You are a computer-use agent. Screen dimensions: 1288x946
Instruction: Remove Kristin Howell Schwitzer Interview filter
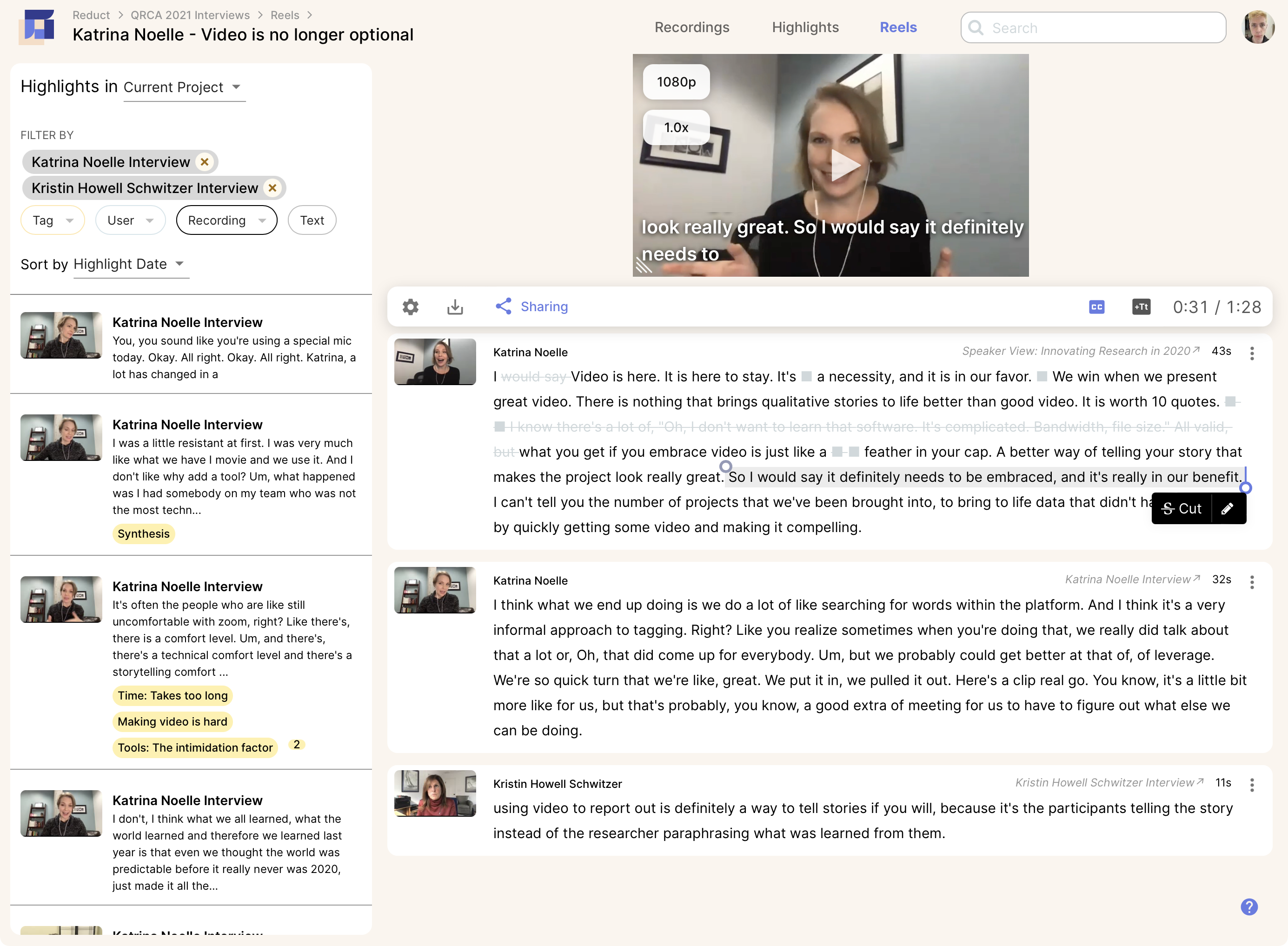coord(272,188)
